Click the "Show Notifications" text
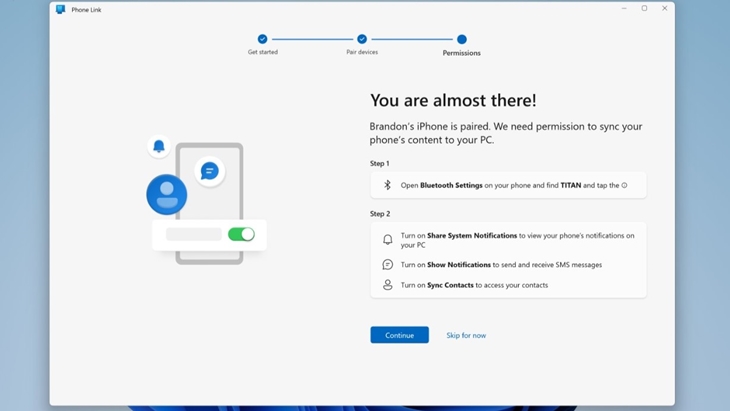Screen dimensions: 730x411 pyautogui.click(x=459, y=264)
